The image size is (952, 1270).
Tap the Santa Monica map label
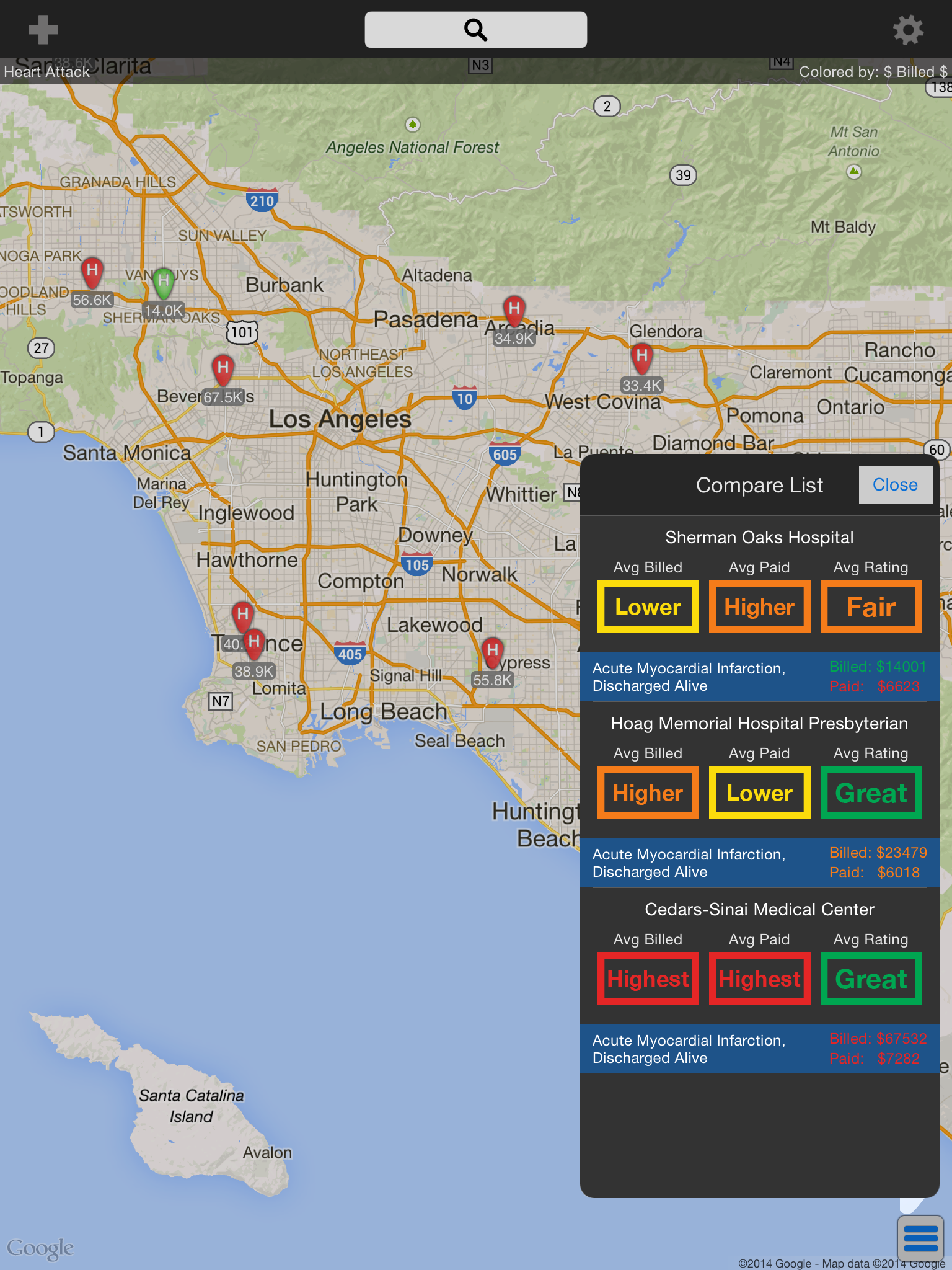pos(127,453)
